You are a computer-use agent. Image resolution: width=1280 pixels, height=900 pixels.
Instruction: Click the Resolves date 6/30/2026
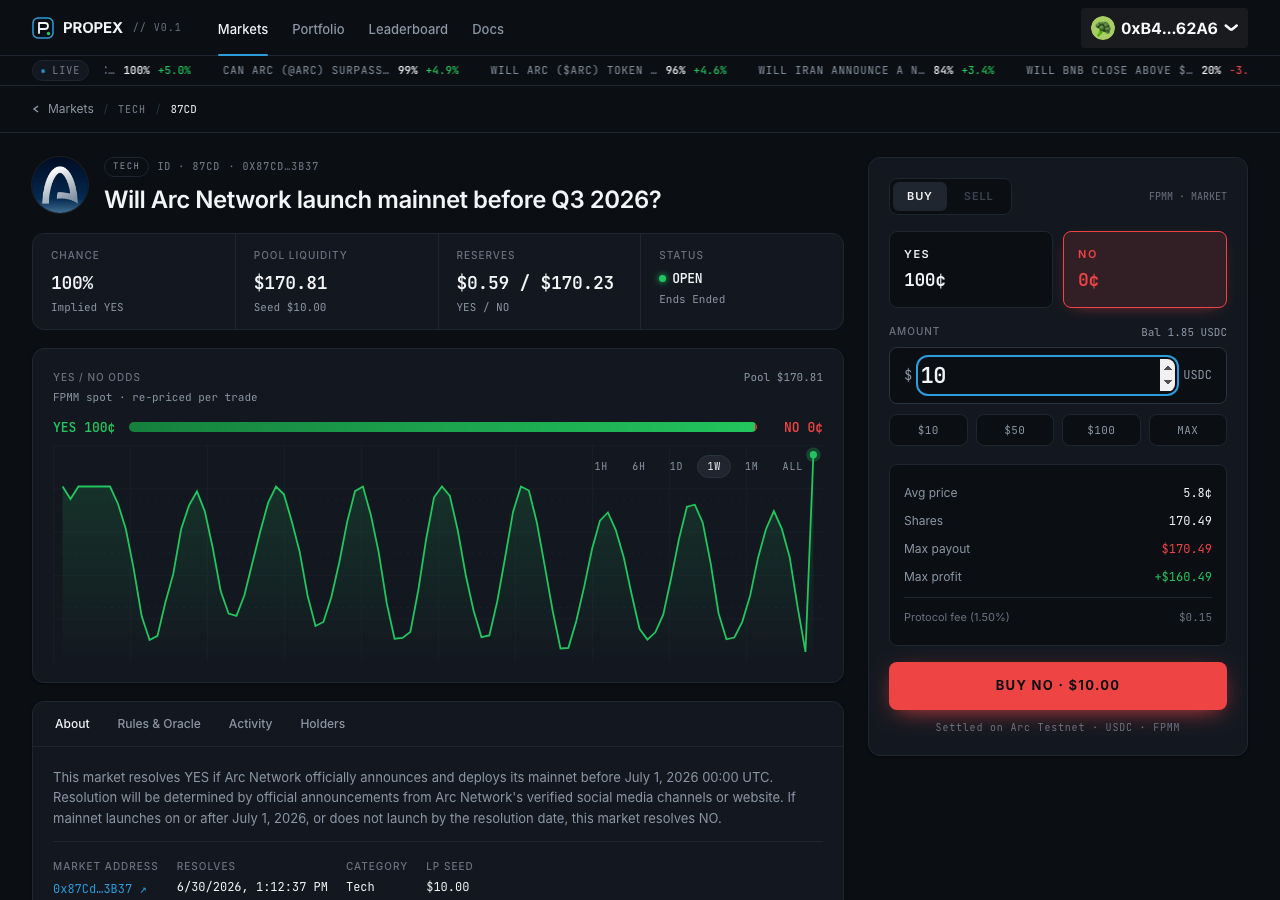point(252,887)
